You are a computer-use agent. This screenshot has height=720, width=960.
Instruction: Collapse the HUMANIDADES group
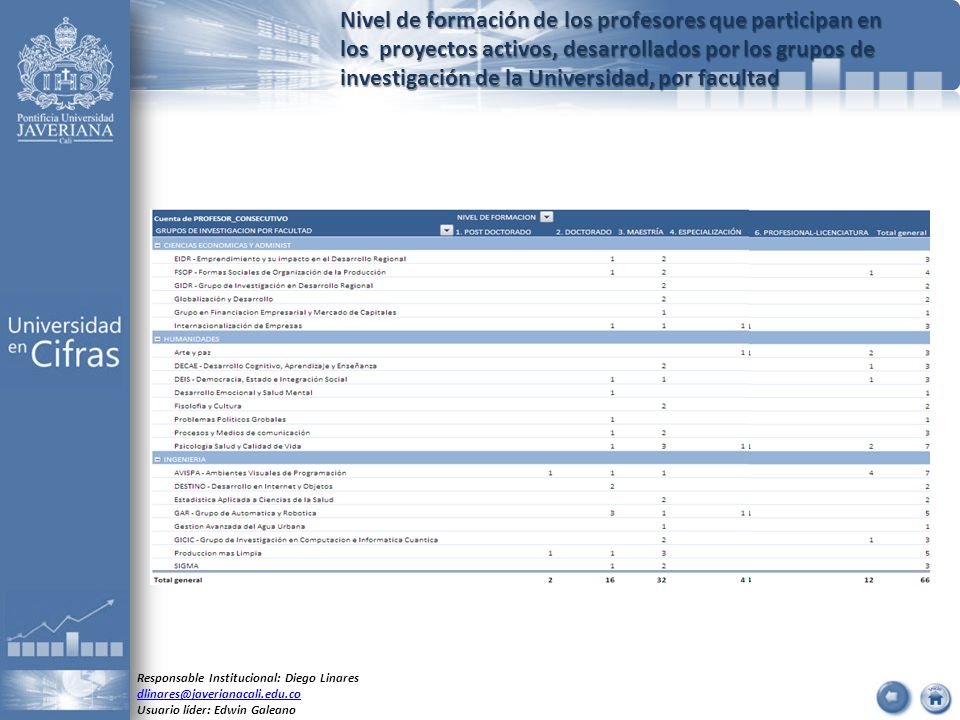157,339
